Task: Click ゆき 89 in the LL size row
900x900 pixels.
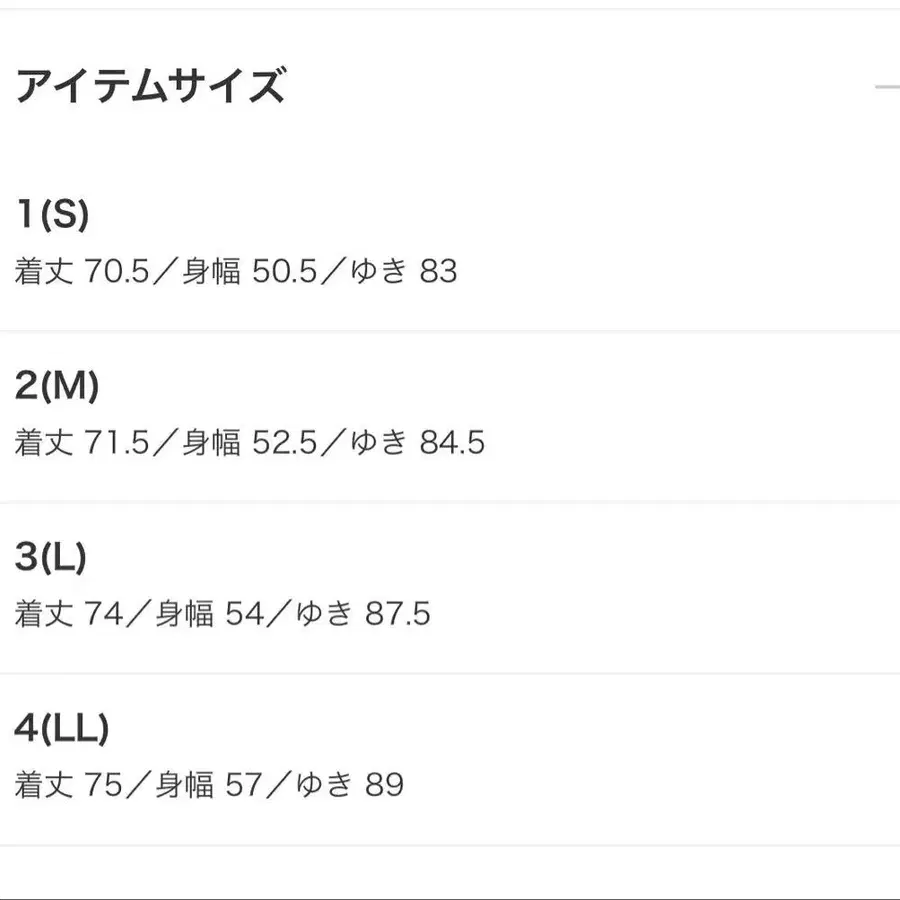Action: (349, 785)
